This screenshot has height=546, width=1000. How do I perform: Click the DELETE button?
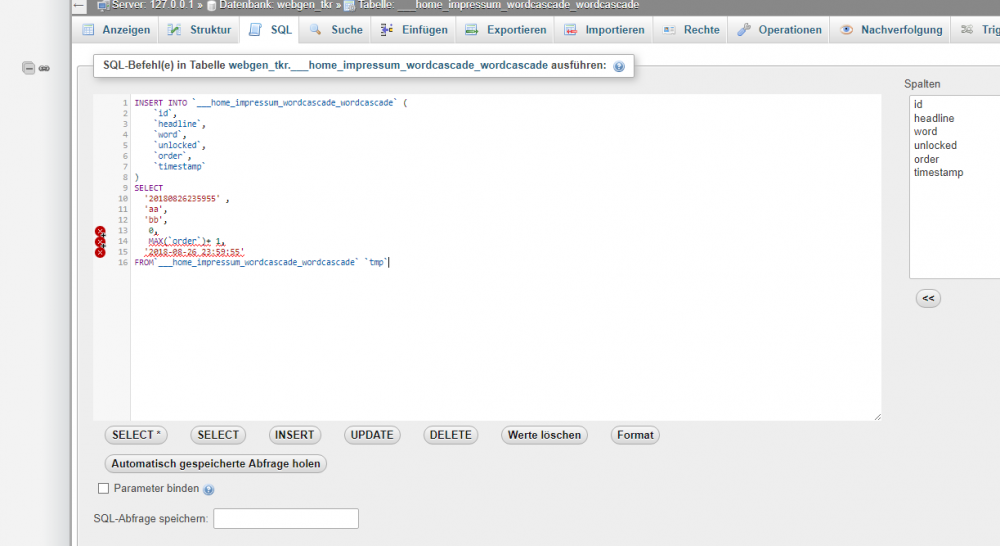(x=450, y=435)
